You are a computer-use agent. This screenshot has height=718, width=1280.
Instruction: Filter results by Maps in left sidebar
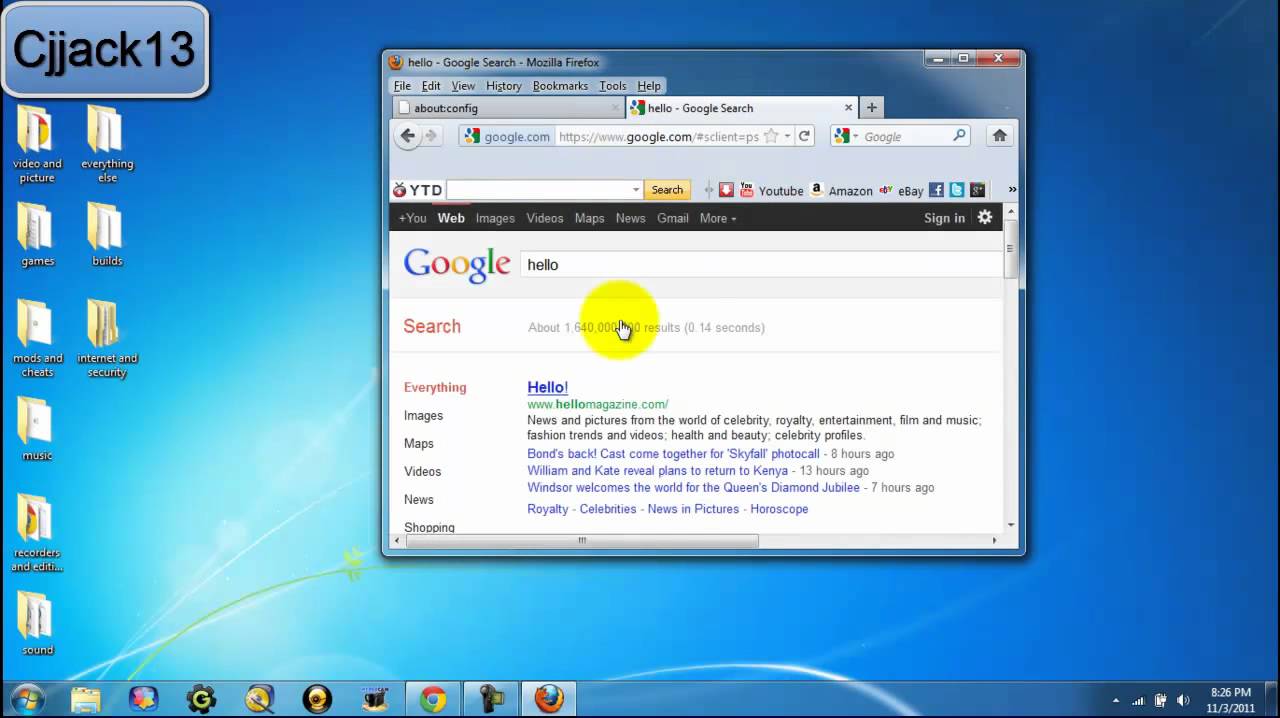coord(418,443)
